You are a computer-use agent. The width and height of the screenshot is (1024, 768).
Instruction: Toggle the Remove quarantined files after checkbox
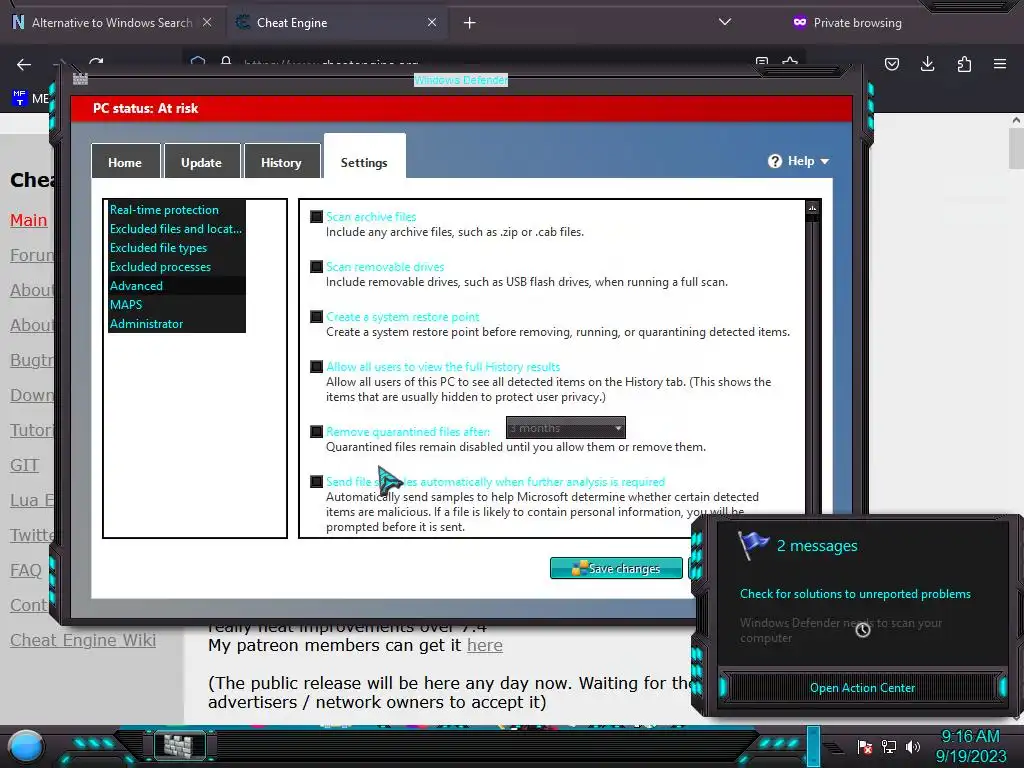(x=317, y=432)
